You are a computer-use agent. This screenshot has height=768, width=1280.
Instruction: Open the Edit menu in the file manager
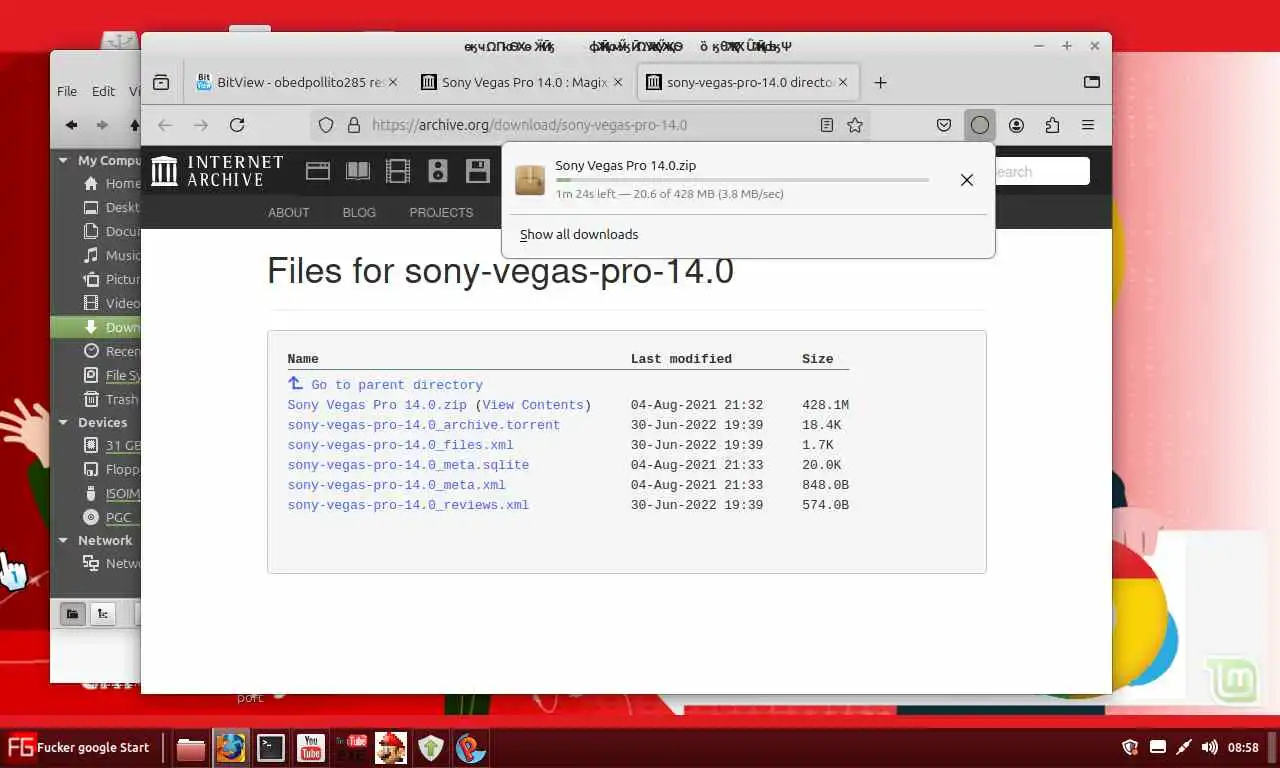click(103, 91)
